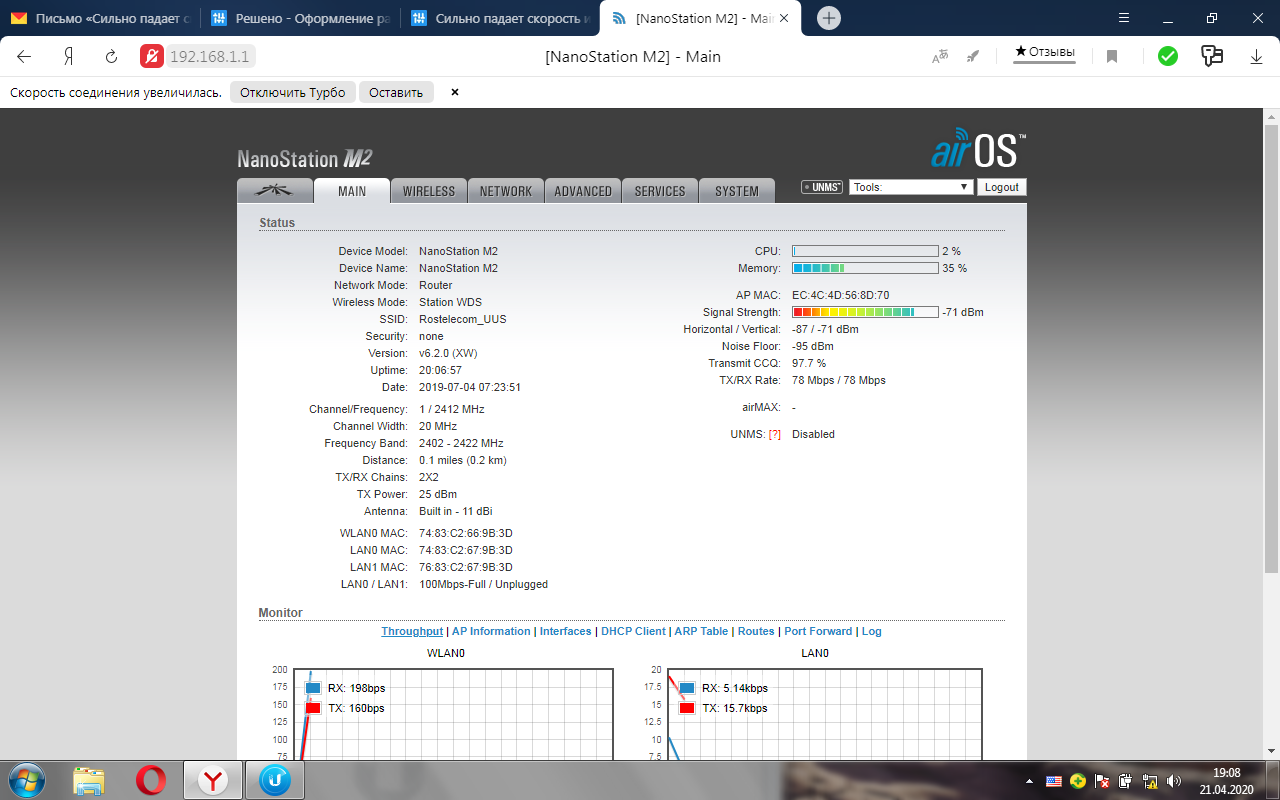Click the browser back arrow
This screenshot has width=1280, height=800.
click(24, 57)
